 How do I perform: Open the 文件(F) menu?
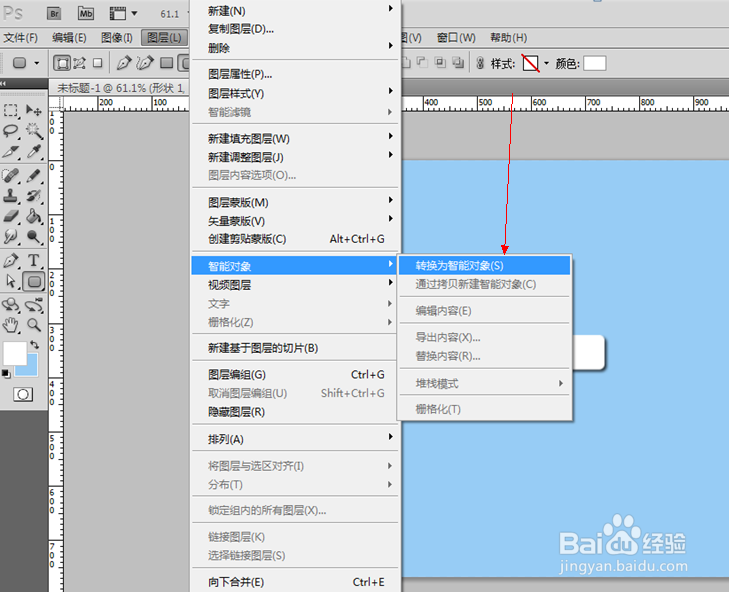tap(20, 38)
